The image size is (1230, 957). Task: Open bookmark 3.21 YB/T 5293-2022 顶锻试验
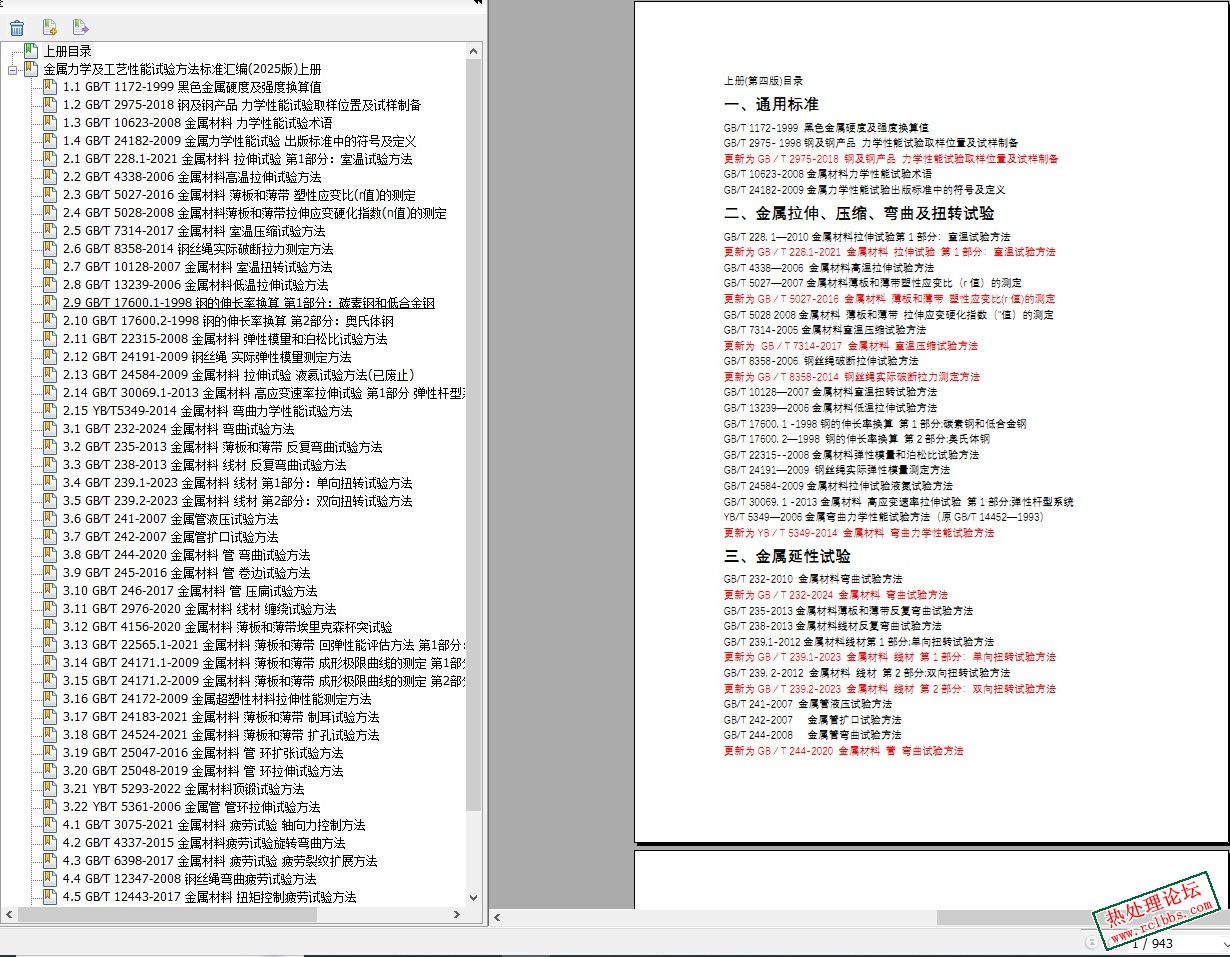tap(183, 789)
